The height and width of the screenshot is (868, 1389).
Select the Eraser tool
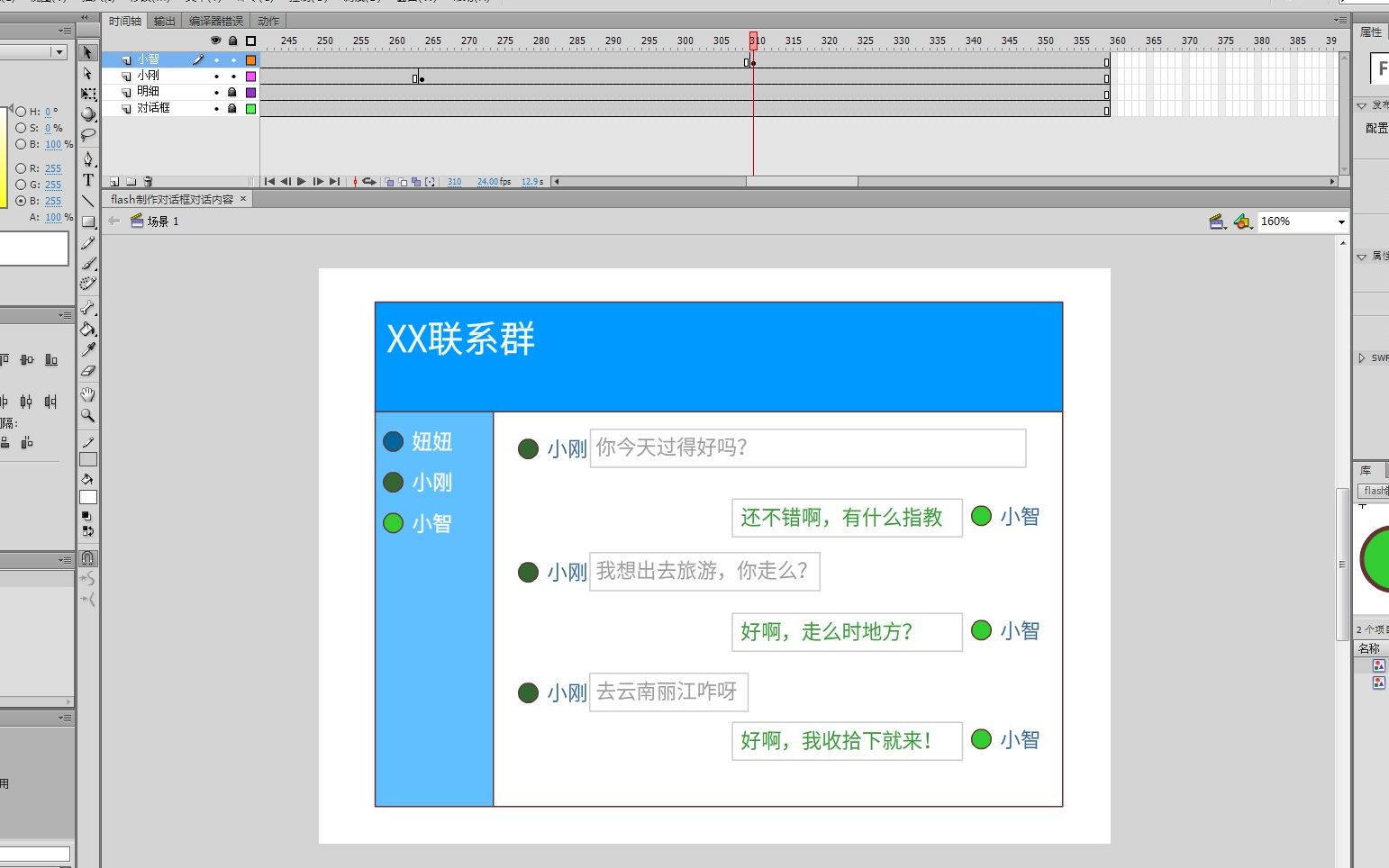point(87,370)
